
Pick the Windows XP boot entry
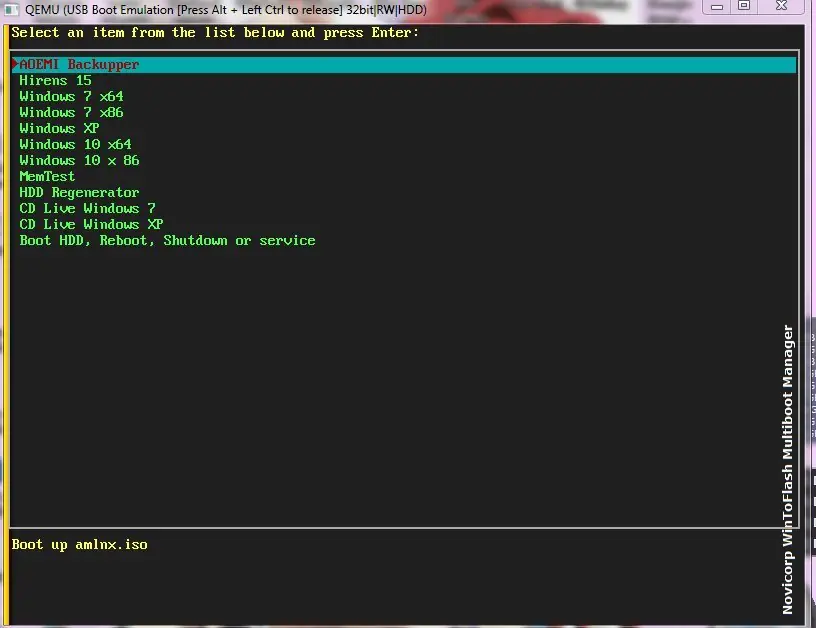59,129
